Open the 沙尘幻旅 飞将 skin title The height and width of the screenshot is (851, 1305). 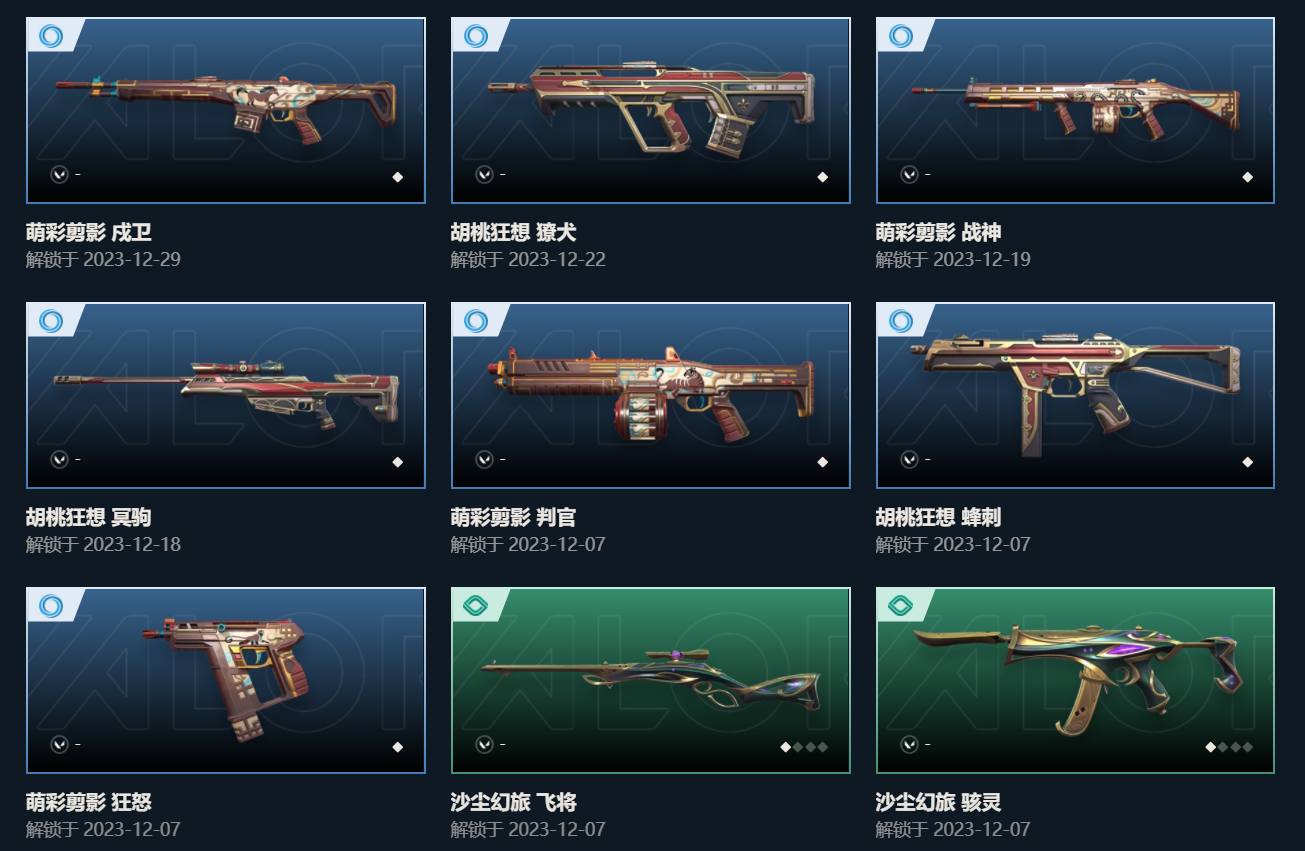513,803
